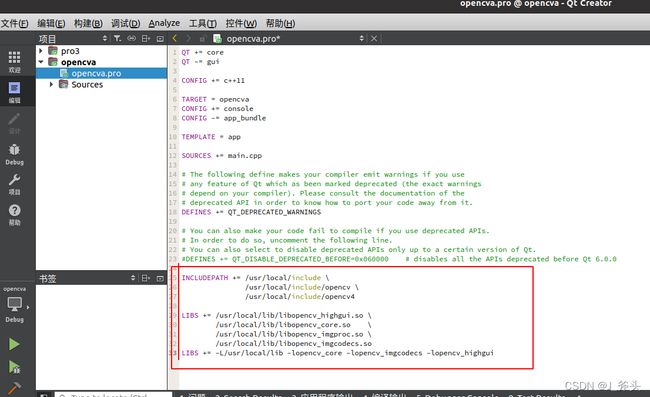The width and height of the screenshot is (650, 397).
Task: Click opencva.pro file icon in editor toolbar
Action: [217, 39]
